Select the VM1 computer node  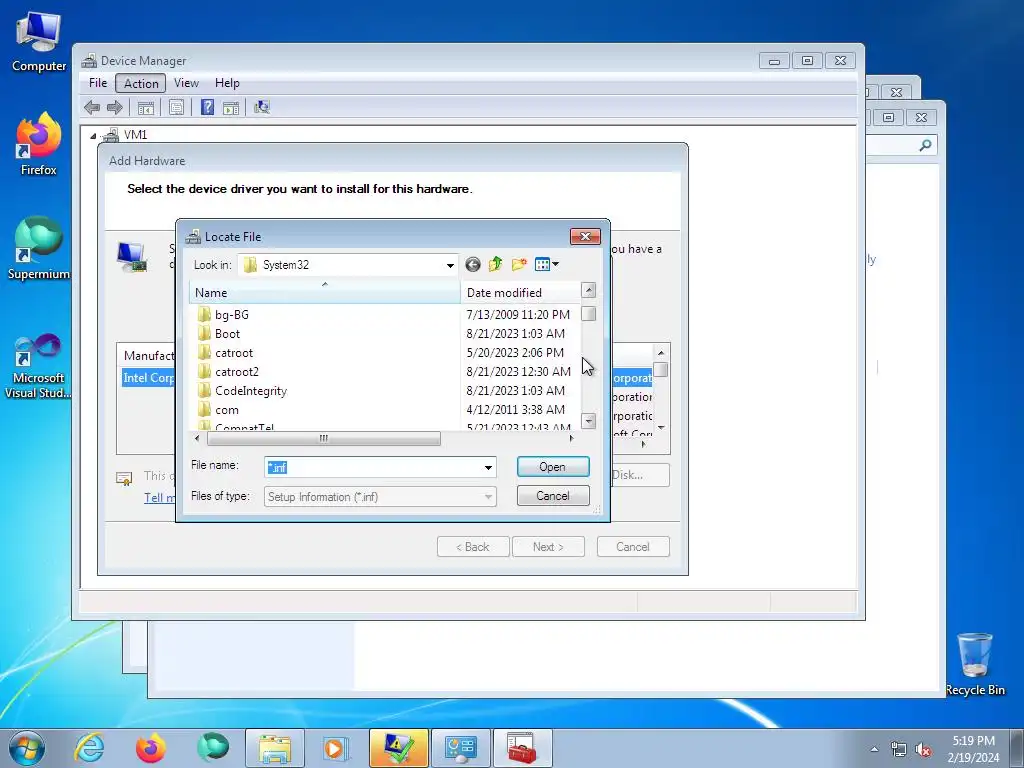(135, 135)
